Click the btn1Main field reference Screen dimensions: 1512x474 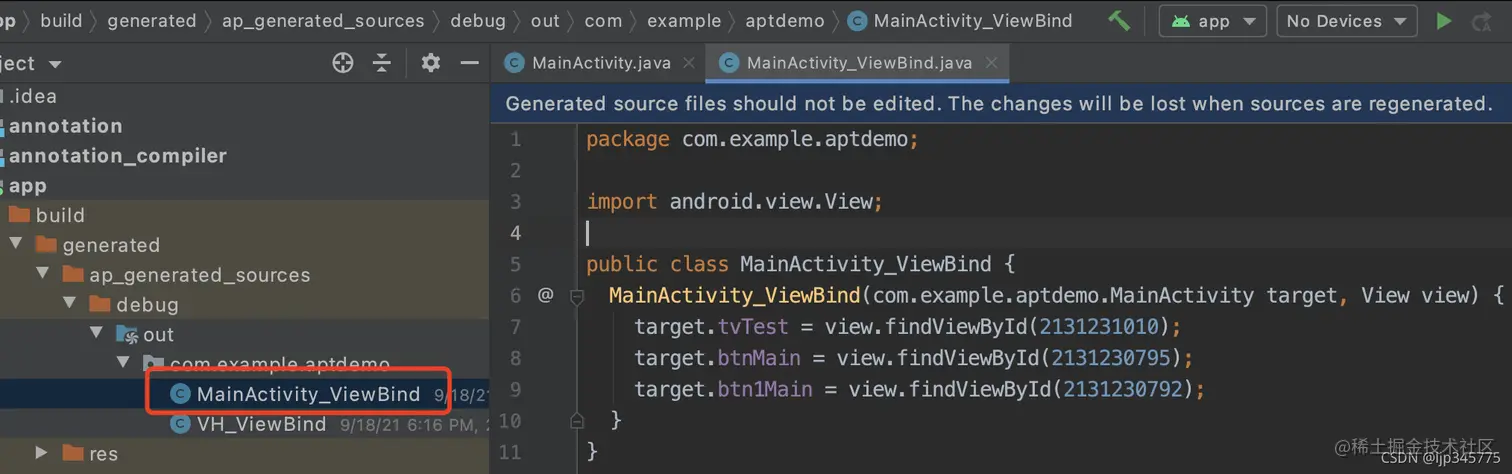point(765,389)
